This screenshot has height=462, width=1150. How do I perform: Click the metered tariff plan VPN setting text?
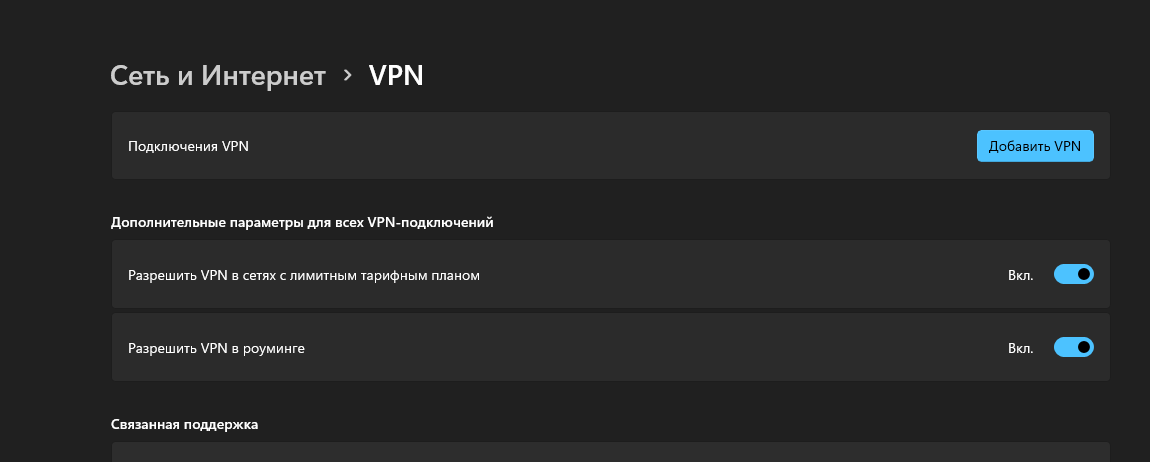pos(304,275)
